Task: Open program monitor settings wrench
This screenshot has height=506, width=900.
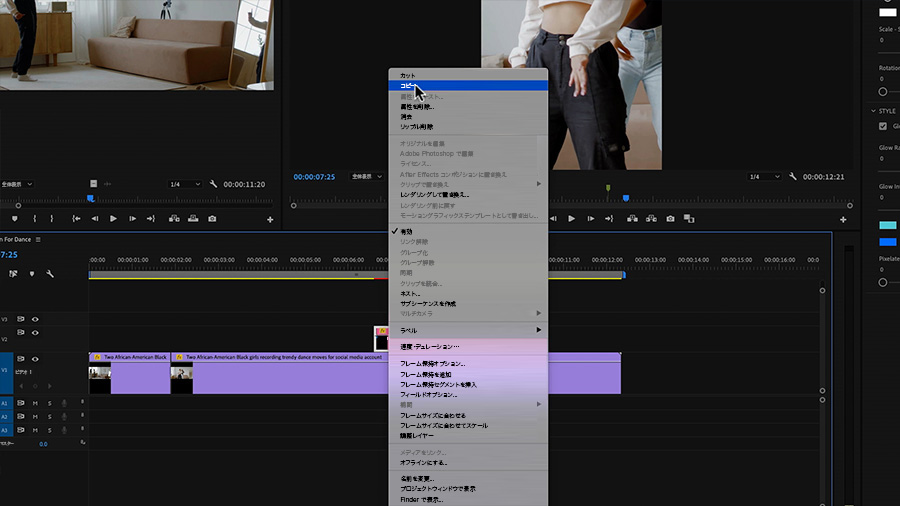Action: click(793, 177)
